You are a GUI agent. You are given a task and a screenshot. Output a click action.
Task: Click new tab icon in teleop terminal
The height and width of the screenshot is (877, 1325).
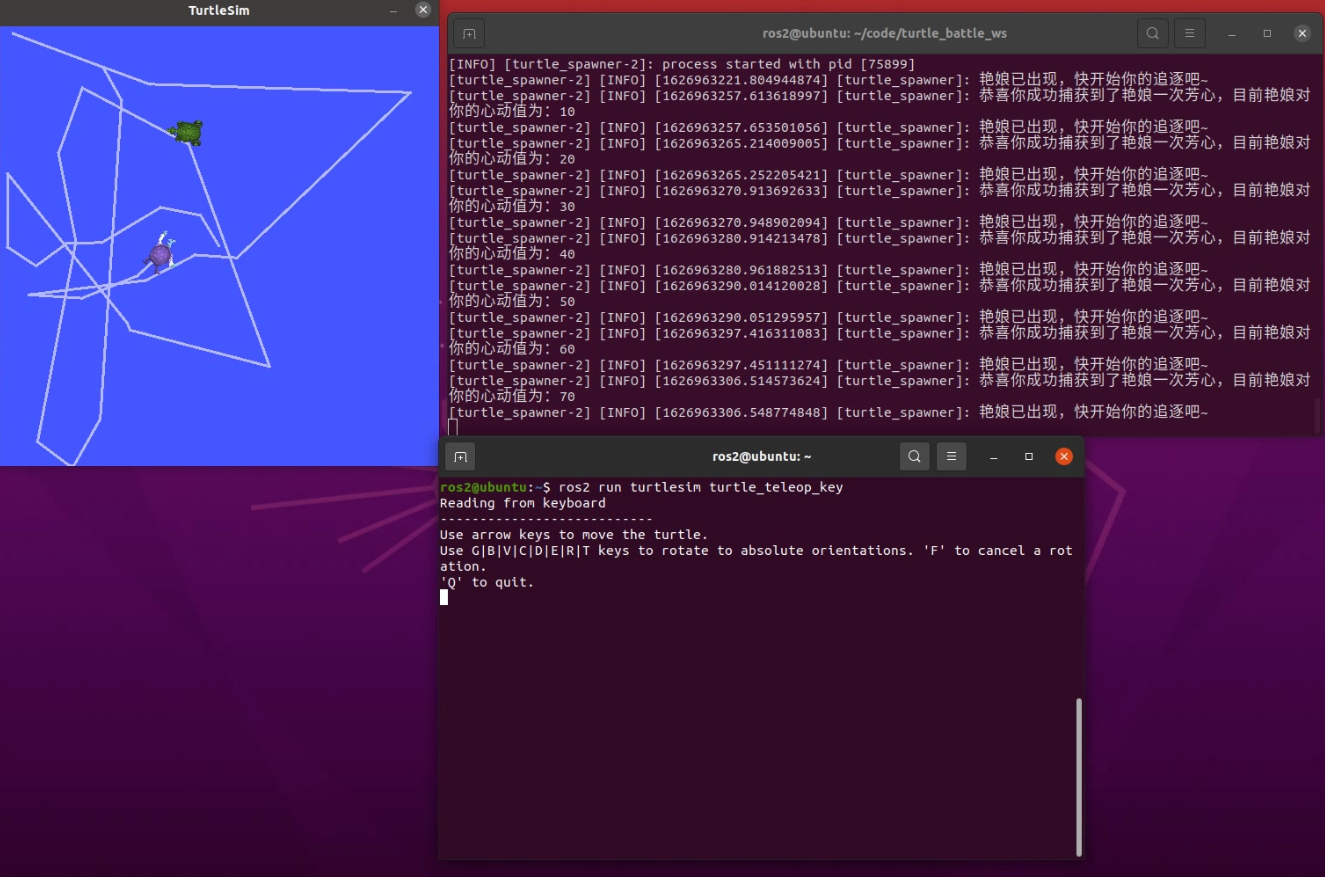pos(460,457)
